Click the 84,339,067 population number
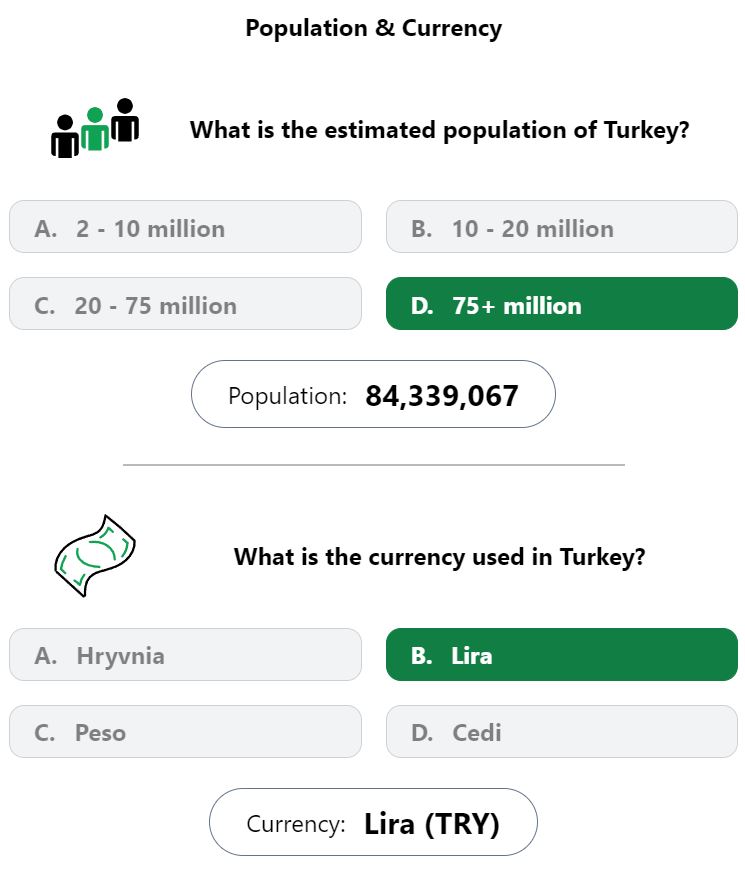The width and height of the screenshot is (745, 869). pyautogui.click(x=442, y=396)
